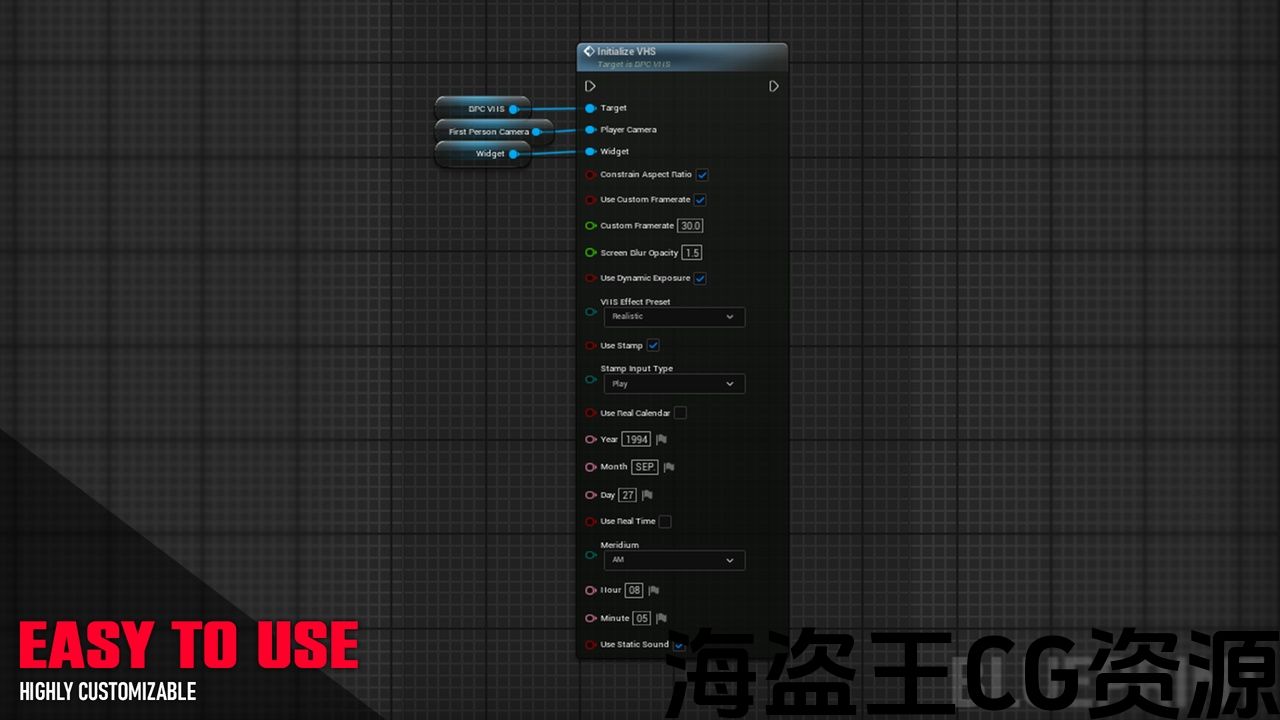The width and height of the screenshot is (1280, 720).
Task: Disable Constrain Aspect Ratio checkbox
Action: pos(702,175)
